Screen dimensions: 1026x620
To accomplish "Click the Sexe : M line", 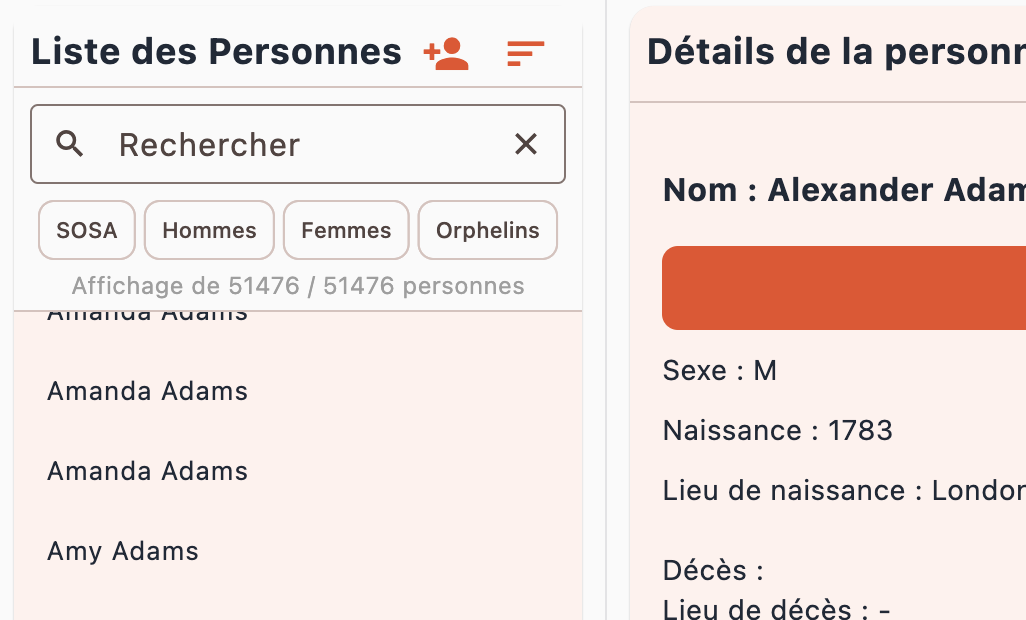I will pos(720,371).
